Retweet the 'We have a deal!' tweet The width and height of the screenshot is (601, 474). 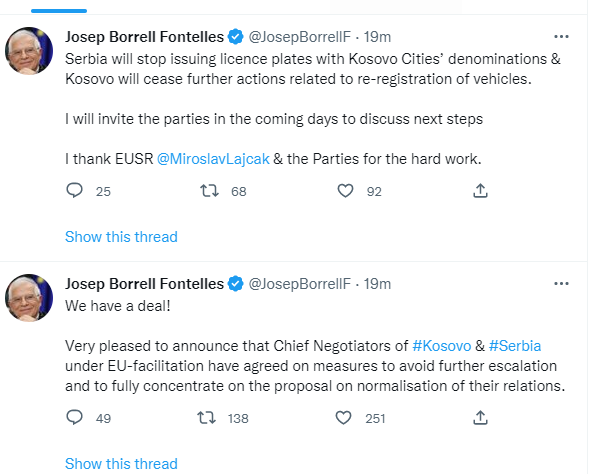[x=207, y=417]
